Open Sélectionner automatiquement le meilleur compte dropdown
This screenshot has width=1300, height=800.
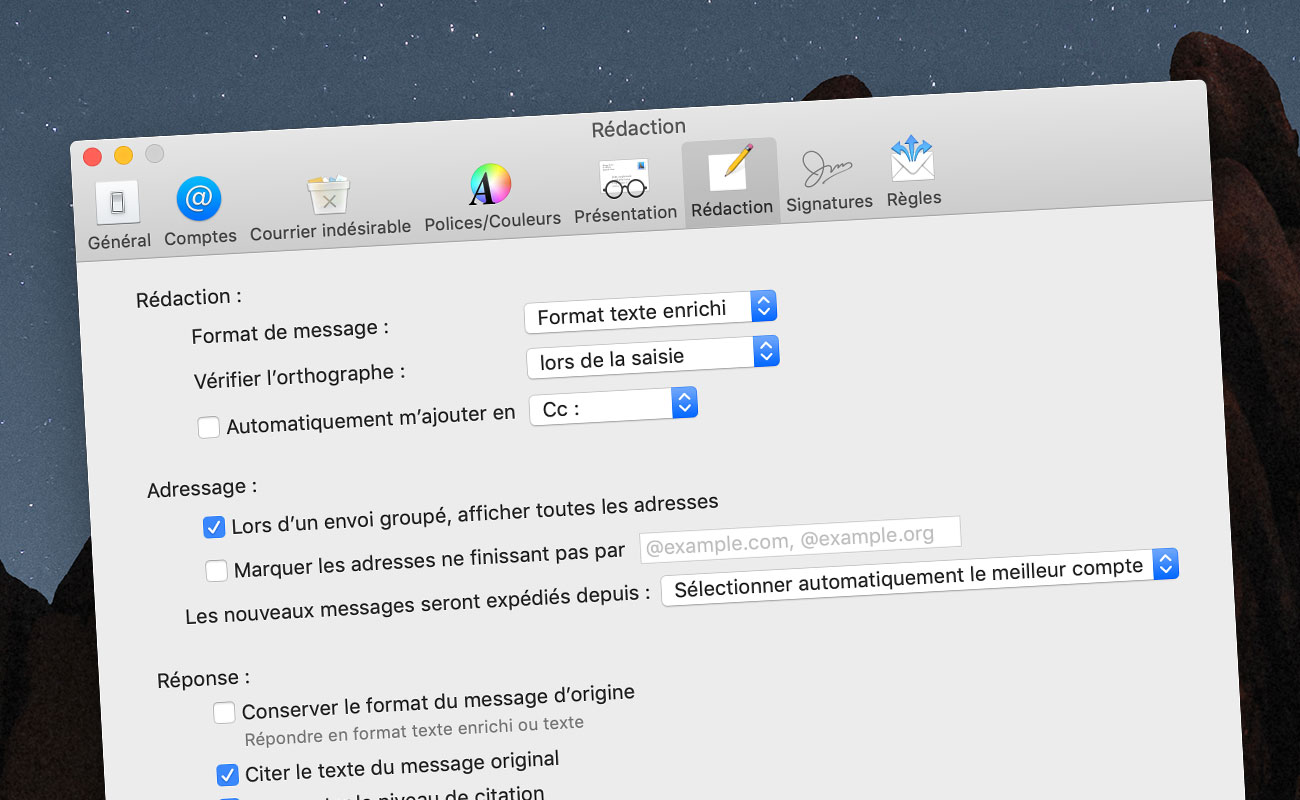(x=919, y=577)
